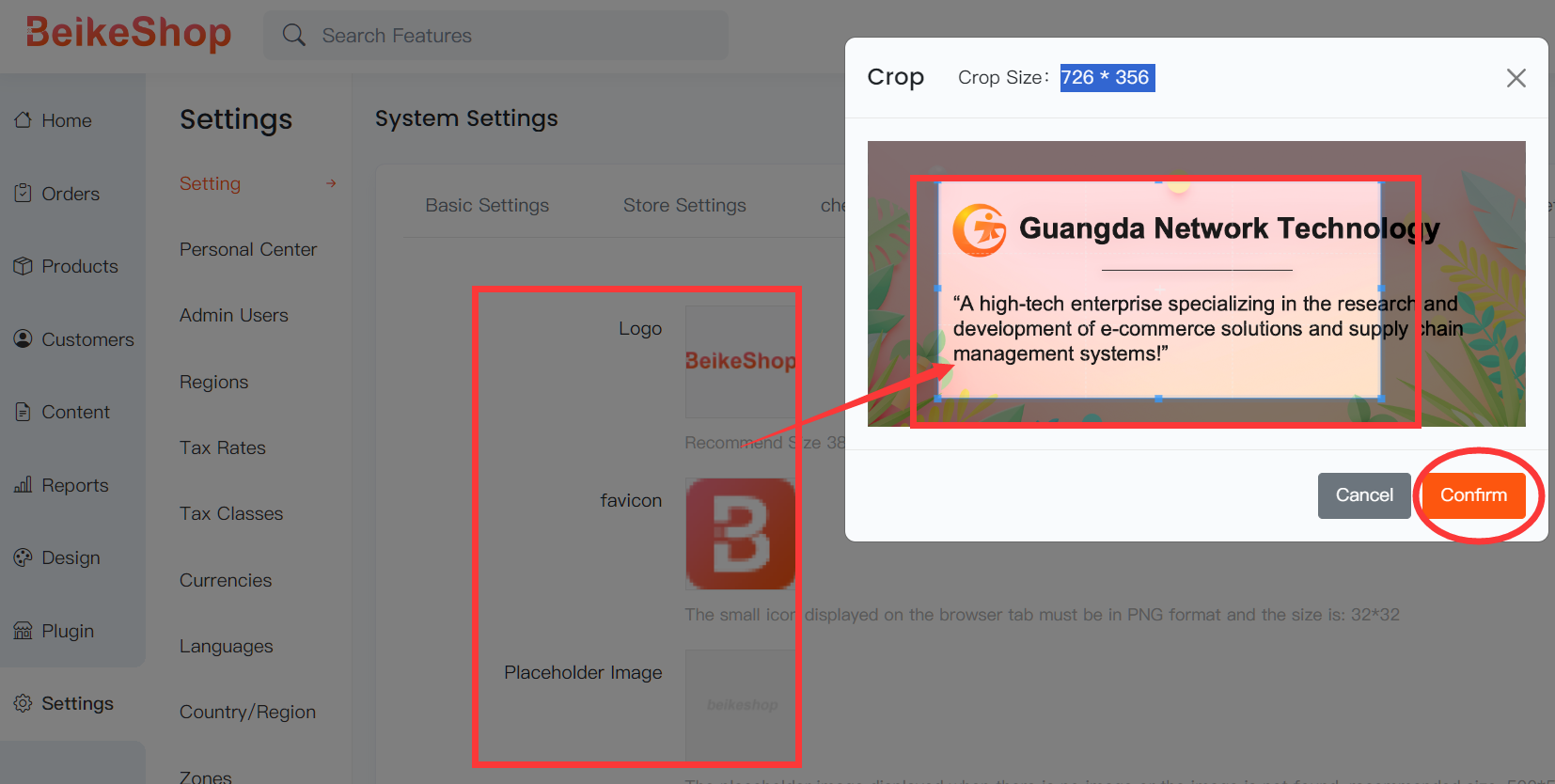Close the Crop dialog with X

pyautogui.click(x=1516, y=78)
